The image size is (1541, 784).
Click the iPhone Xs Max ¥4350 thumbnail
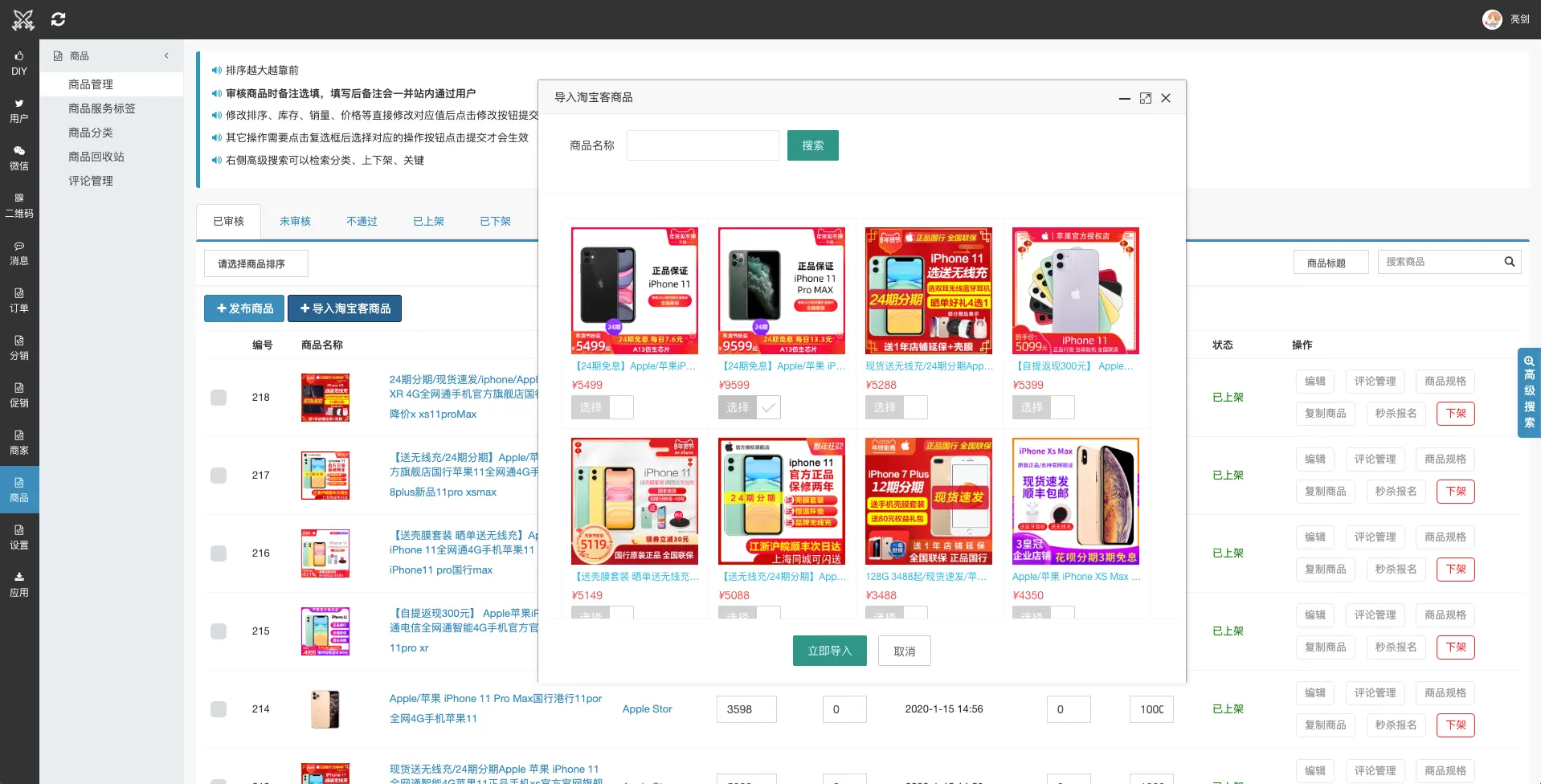[1076, 501]
